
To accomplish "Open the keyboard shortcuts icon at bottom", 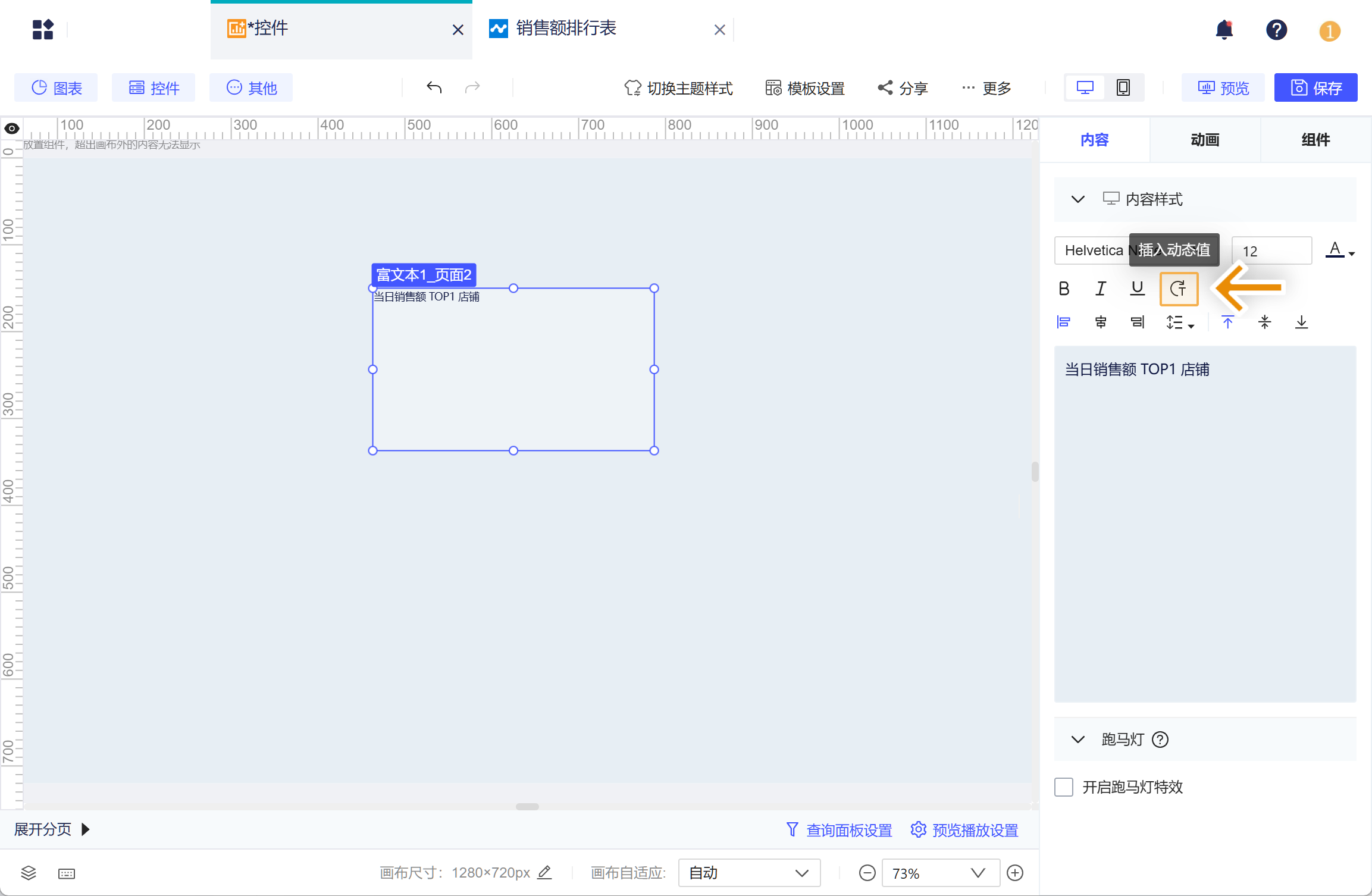I will click(x=66, y=873).
